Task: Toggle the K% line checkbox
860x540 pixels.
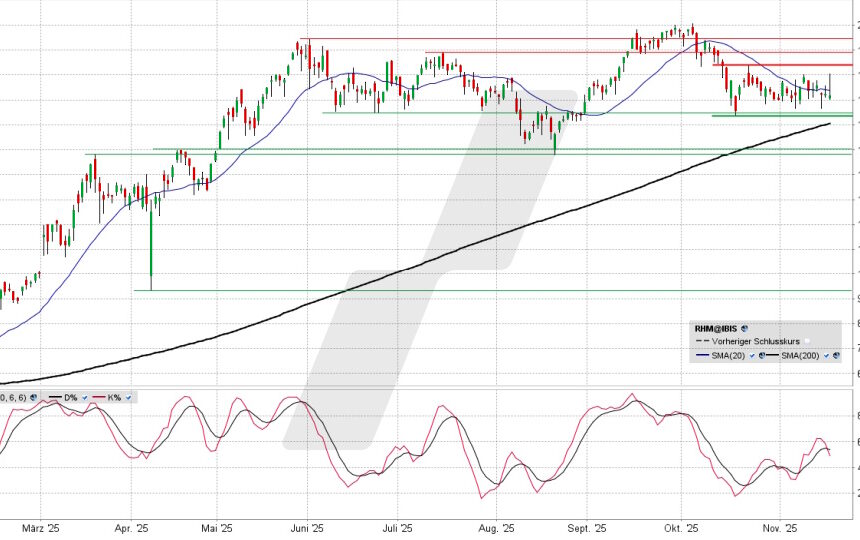Action: (128, 398)
